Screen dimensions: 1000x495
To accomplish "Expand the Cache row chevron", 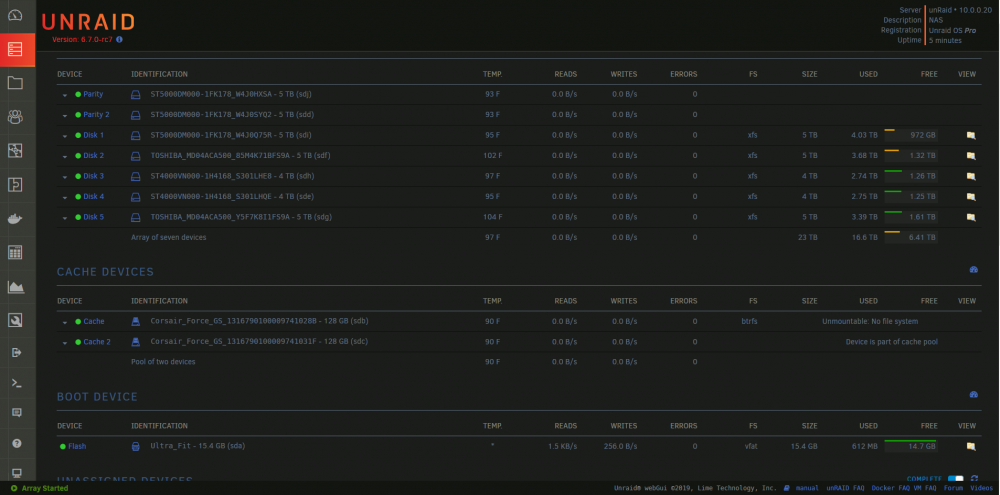I will 65,322.
